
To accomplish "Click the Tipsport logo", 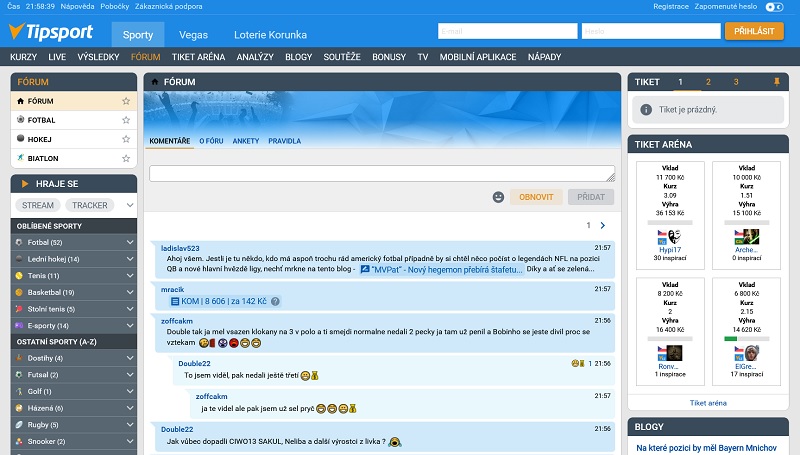I will pyautogui.click(x=50, y=33).
